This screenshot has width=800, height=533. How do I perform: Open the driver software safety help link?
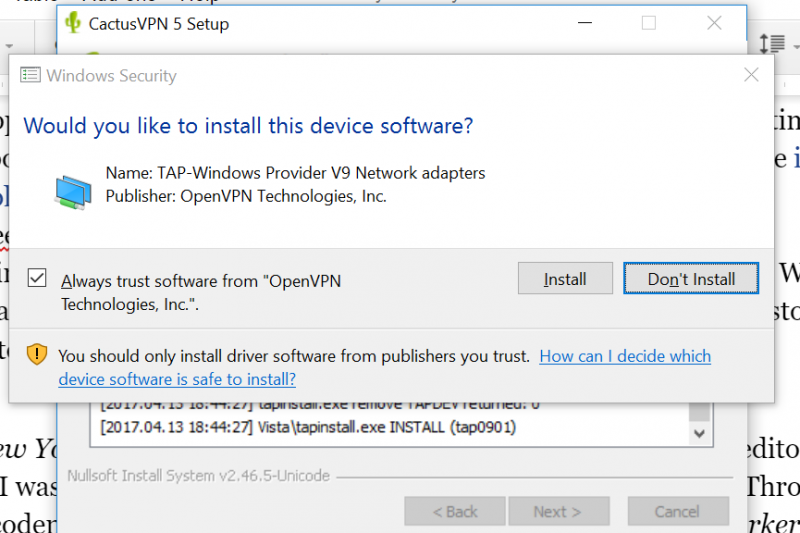pos(385,368)
